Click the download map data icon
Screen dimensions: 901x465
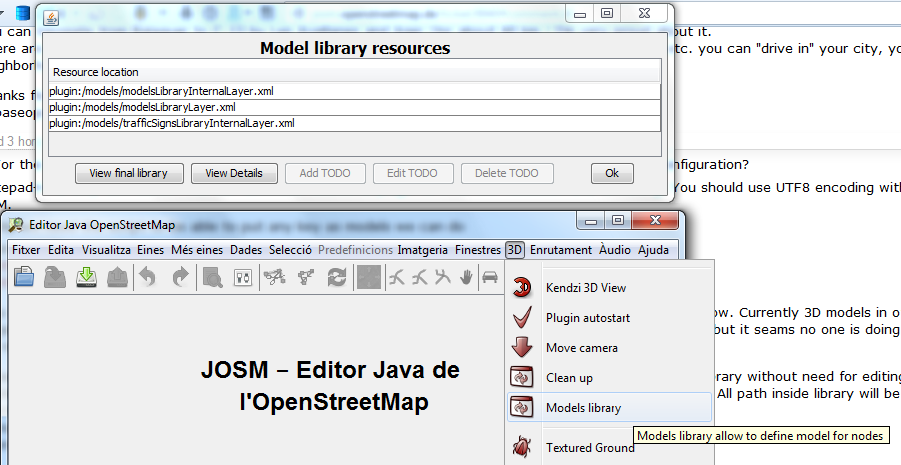tap(87, 279)
